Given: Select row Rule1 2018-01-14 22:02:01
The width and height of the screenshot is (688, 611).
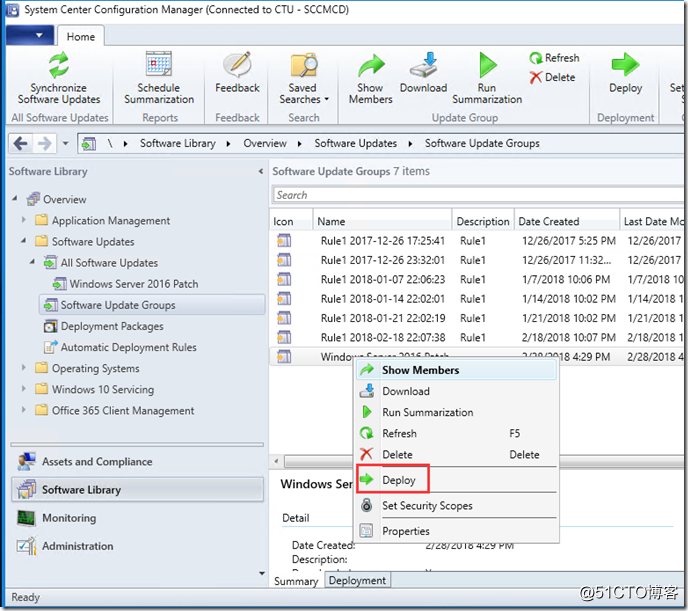Looking at the screenshot, I should pos(477,299).
